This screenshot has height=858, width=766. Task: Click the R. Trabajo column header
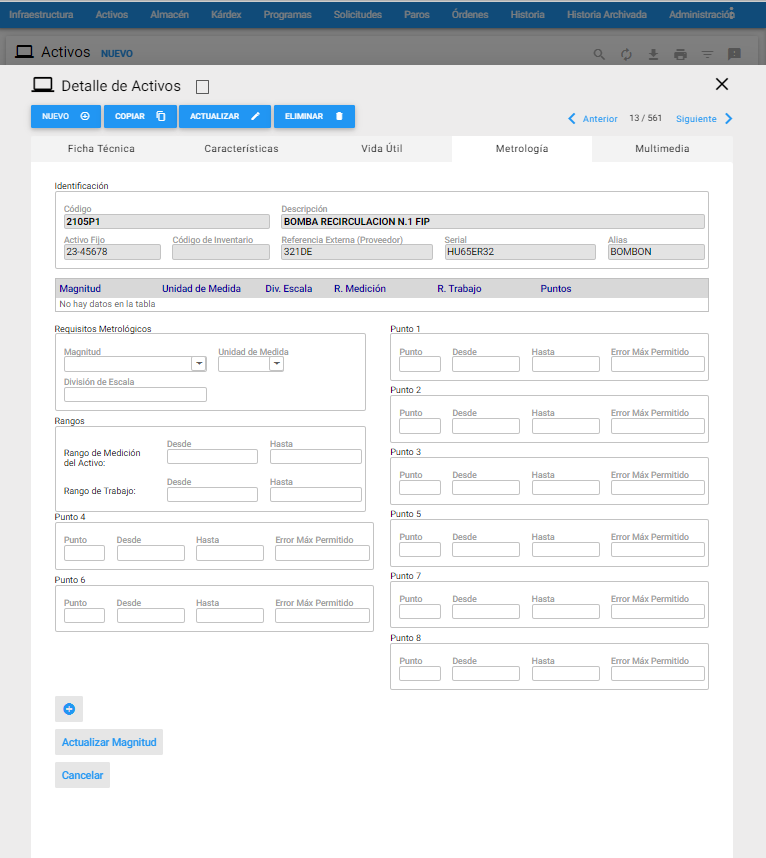pos(459,289)
